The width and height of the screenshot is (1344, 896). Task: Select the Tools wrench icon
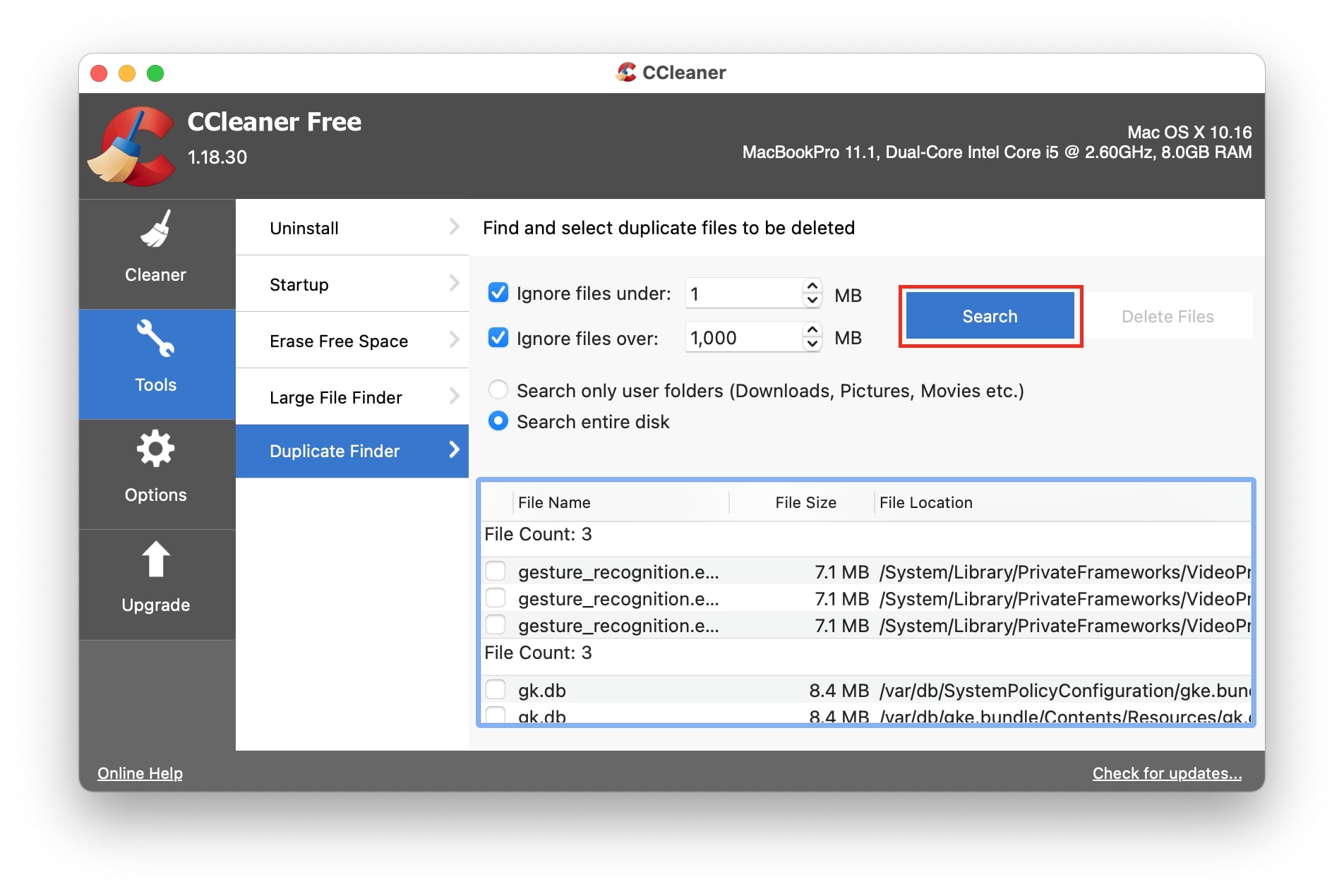155,339
